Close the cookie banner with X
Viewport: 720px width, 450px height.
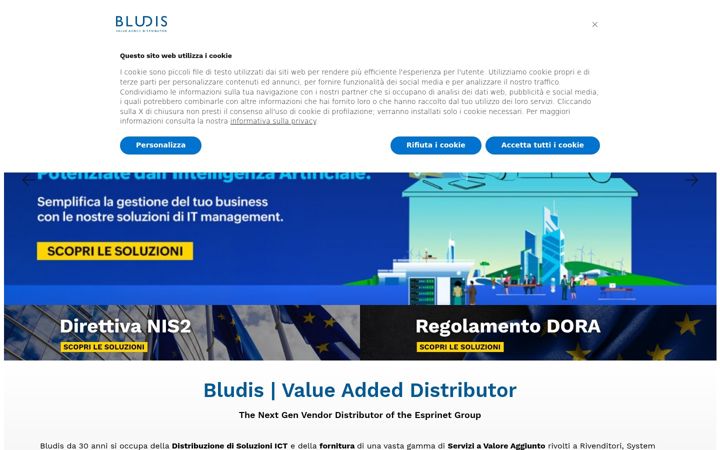tap(595, 24)
